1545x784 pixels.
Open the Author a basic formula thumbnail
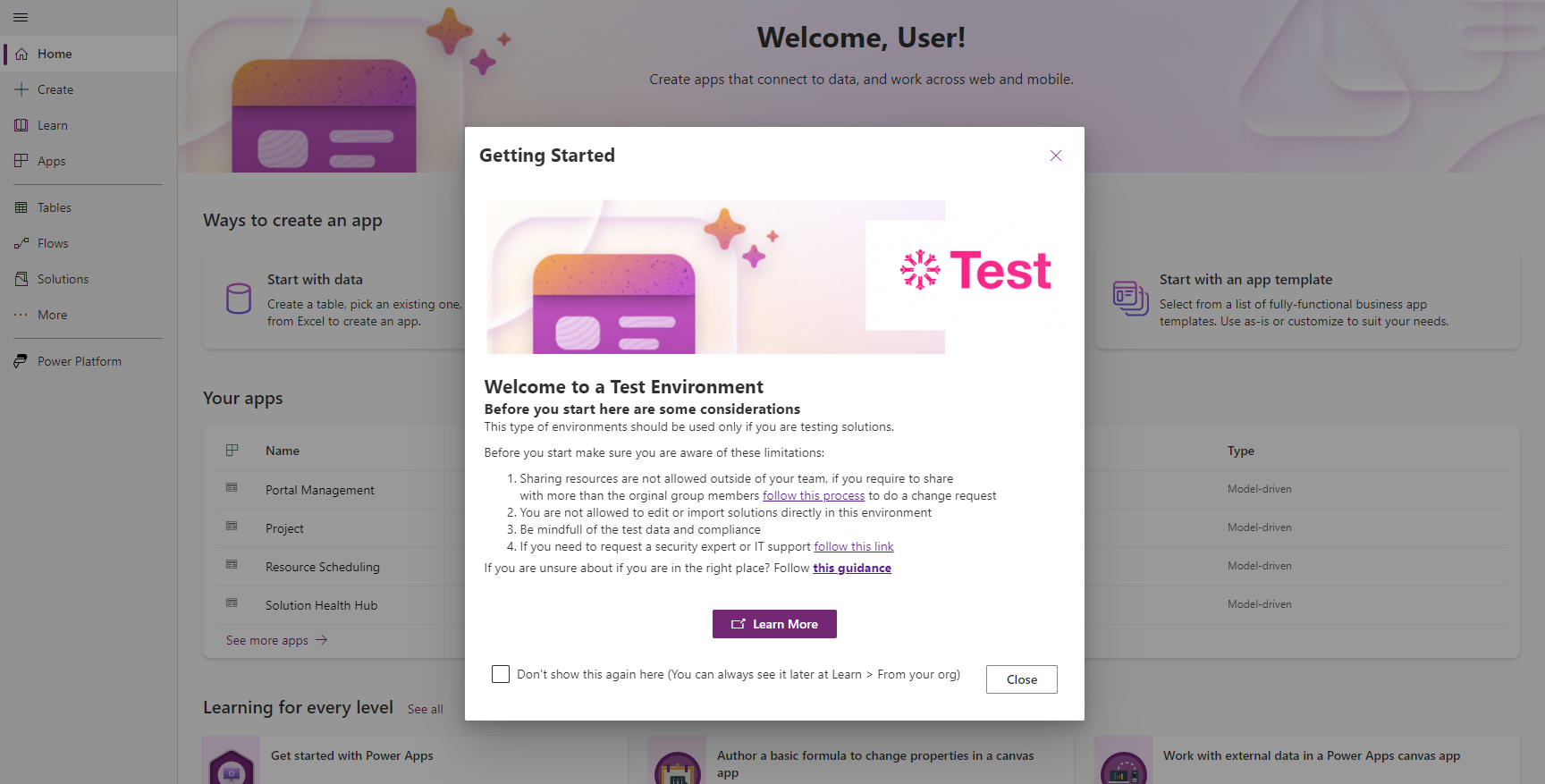(x=678, y=760)
